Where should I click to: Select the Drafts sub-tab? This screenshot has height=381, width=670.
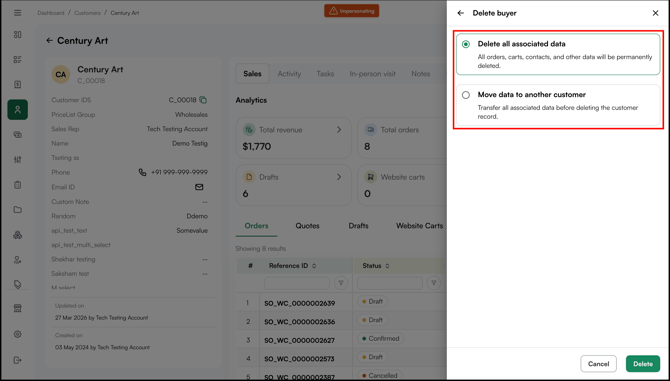(358, 226)
